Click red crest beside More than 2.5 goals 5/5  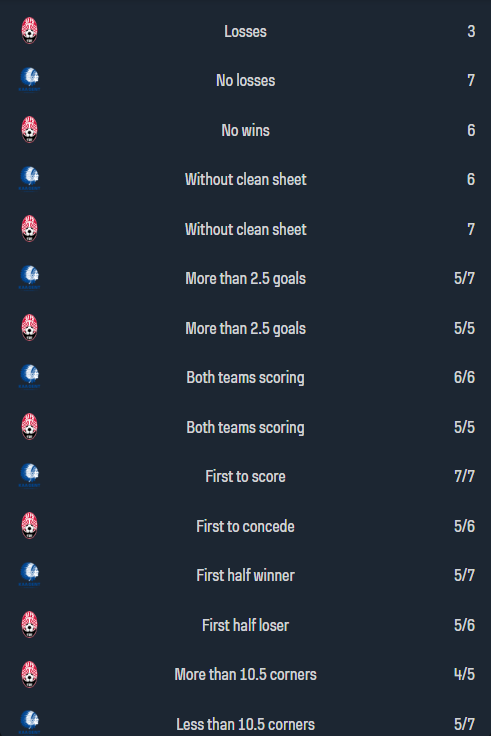pyautogui.click(x=30, y=328)
